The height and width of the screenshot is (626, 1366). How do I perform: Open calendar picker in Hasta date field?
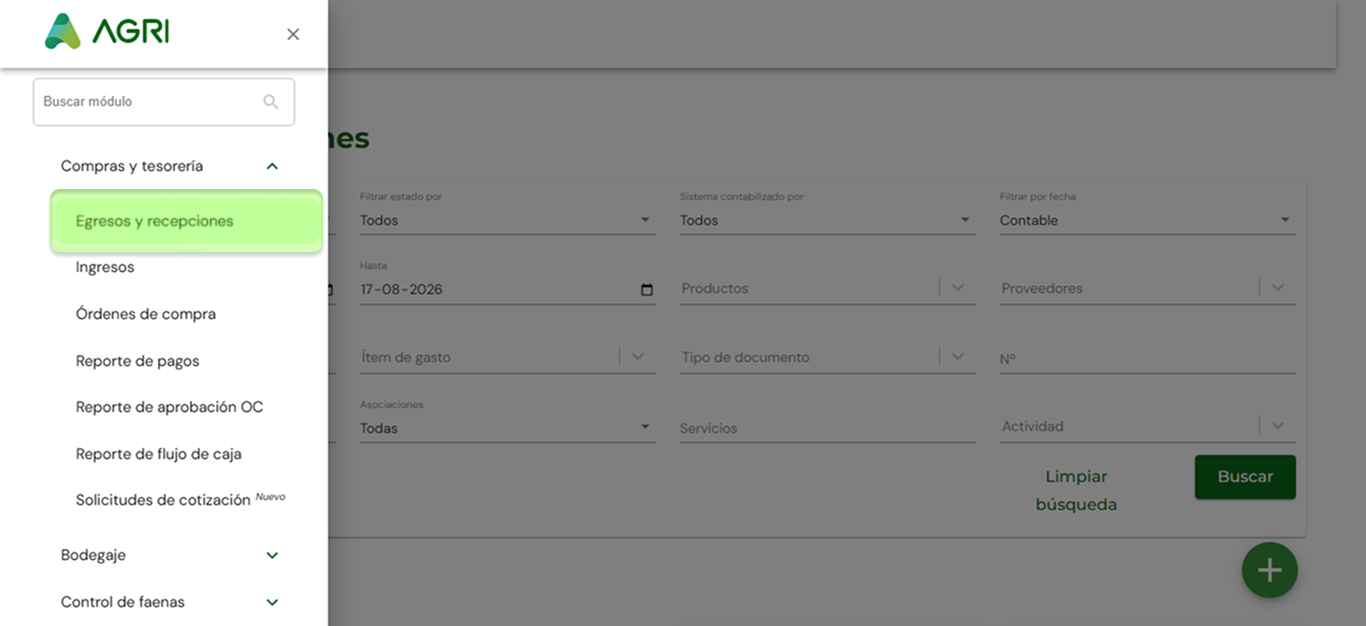647,290
